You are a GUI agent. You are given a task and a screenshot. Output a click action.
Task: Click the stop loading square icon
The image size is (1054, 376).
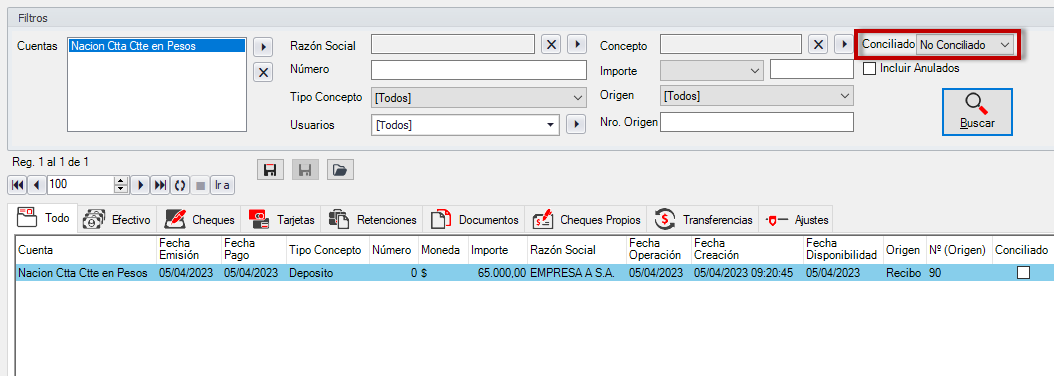[199, 185]
